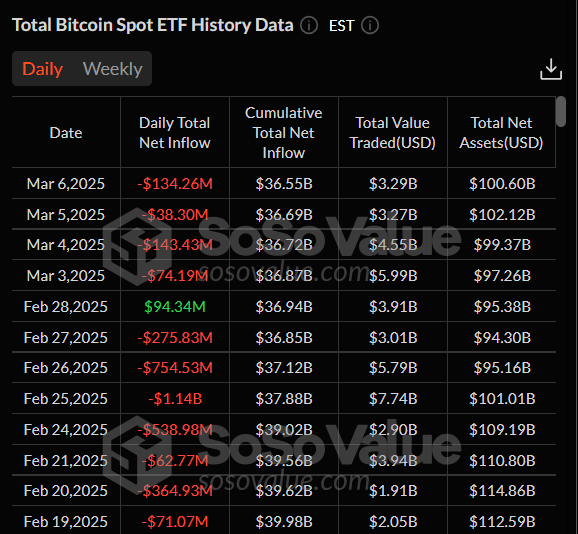Click the -$754.53M Feb 26 outflow
578x534 pixels.
[x=175, y=368]
